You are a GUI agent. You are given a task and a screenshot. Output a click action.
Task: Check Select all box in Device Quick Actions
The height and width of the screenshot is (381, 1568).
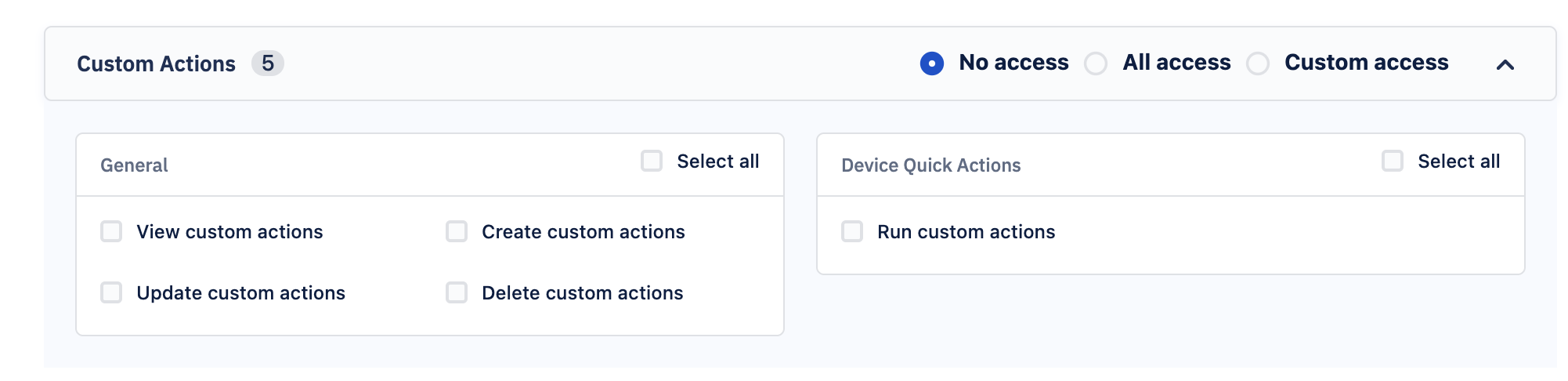1393,161
